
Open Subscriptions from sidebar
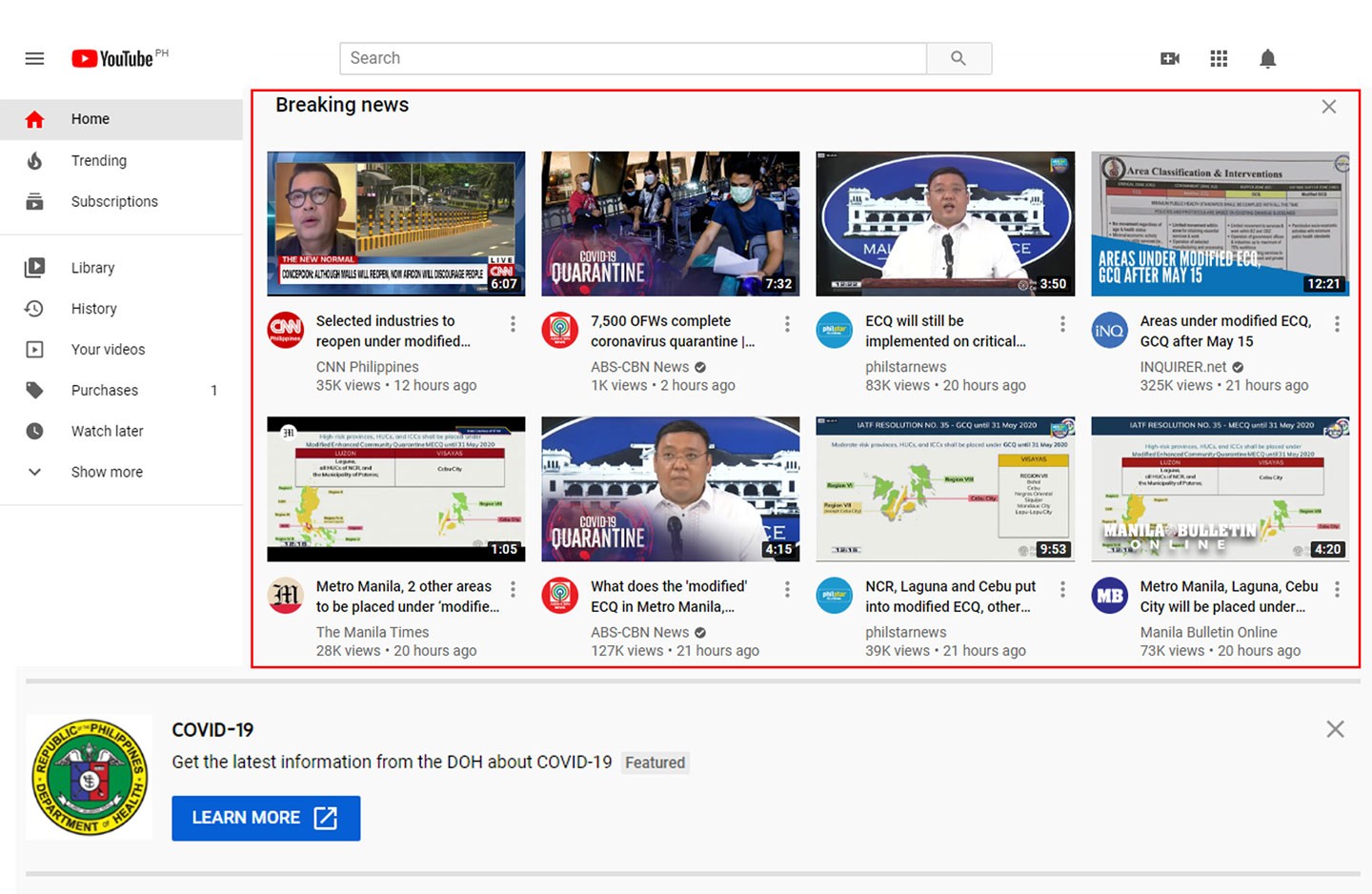coord(114,202)
